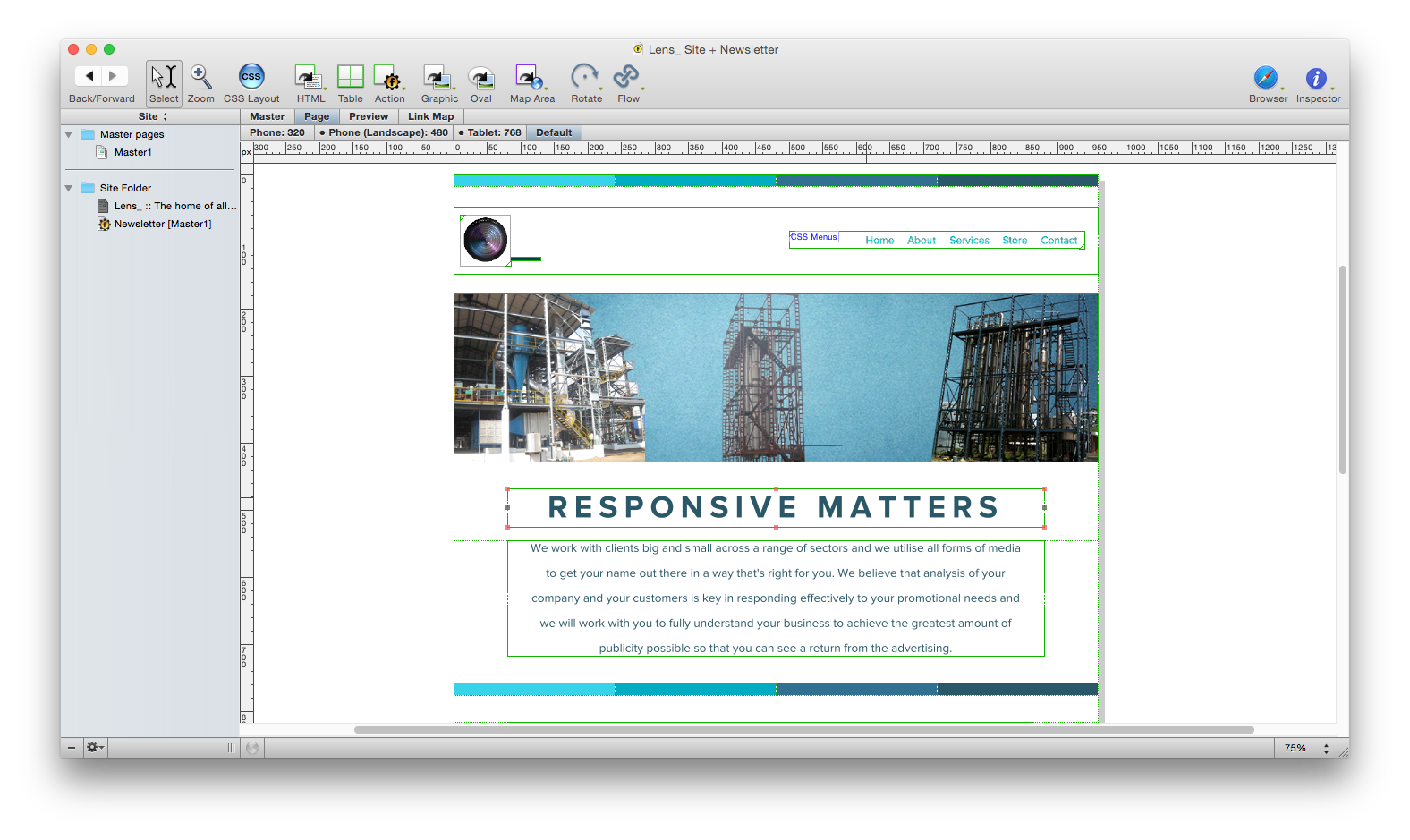This screenshot has height=840, width=1410.
Task: Click the Services menu link
Action: click(968, 241)
